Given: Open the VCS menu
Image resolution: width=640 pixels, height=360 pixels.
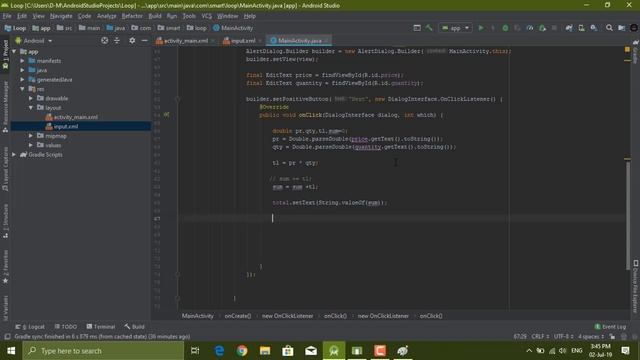Looking at the screenshot, I should 207,16.
